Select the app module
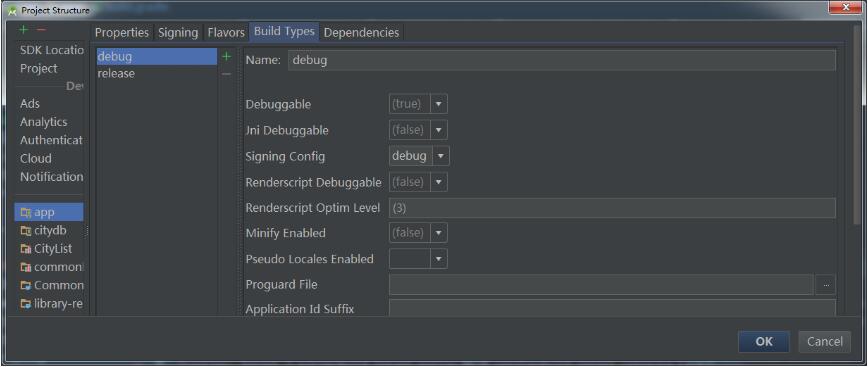This screenshot has height=367, width=868. (49, 212)
